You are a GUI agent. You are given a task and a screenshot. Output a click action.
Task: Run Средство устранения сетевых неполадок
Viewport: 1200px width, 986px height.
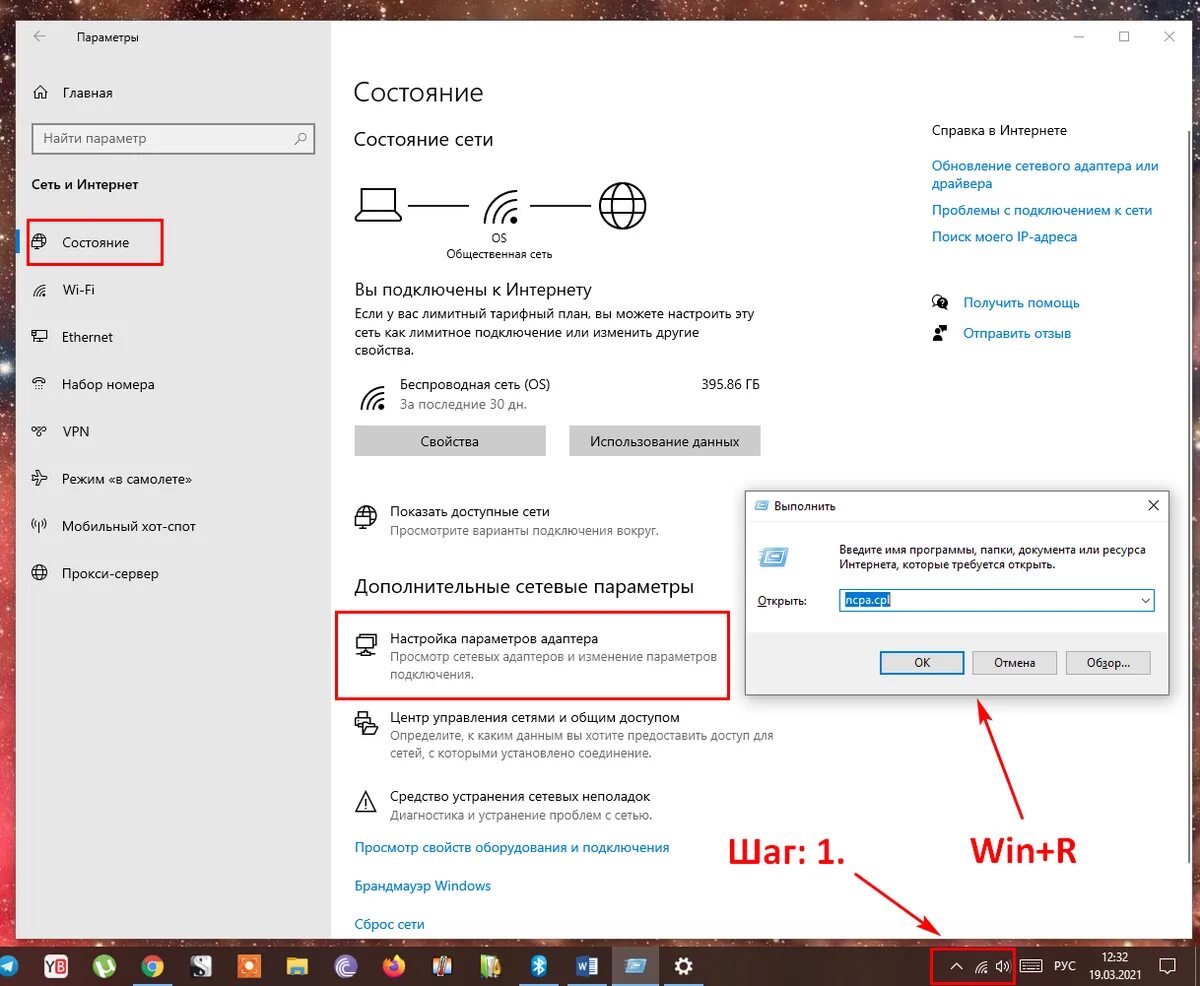[x=503, y=805]
